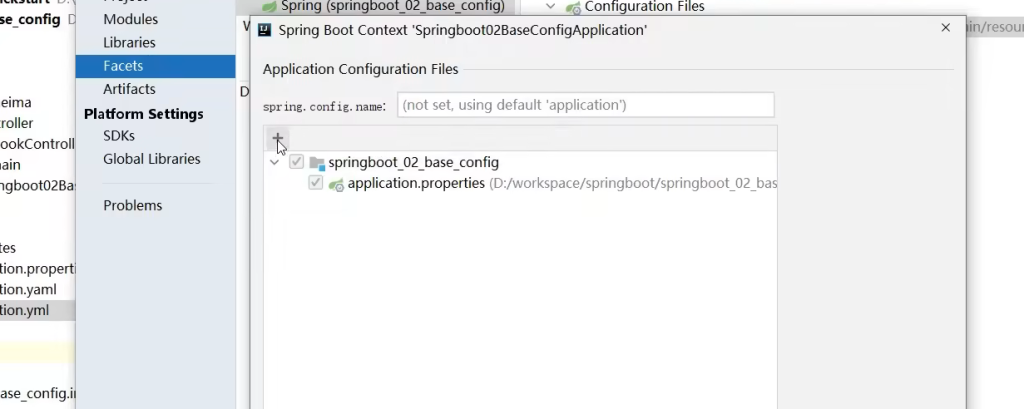The width and height of the screenshot is (1024, 409).
Task: Select Modules in Project Structure sidebar
Action: point(130,19)
